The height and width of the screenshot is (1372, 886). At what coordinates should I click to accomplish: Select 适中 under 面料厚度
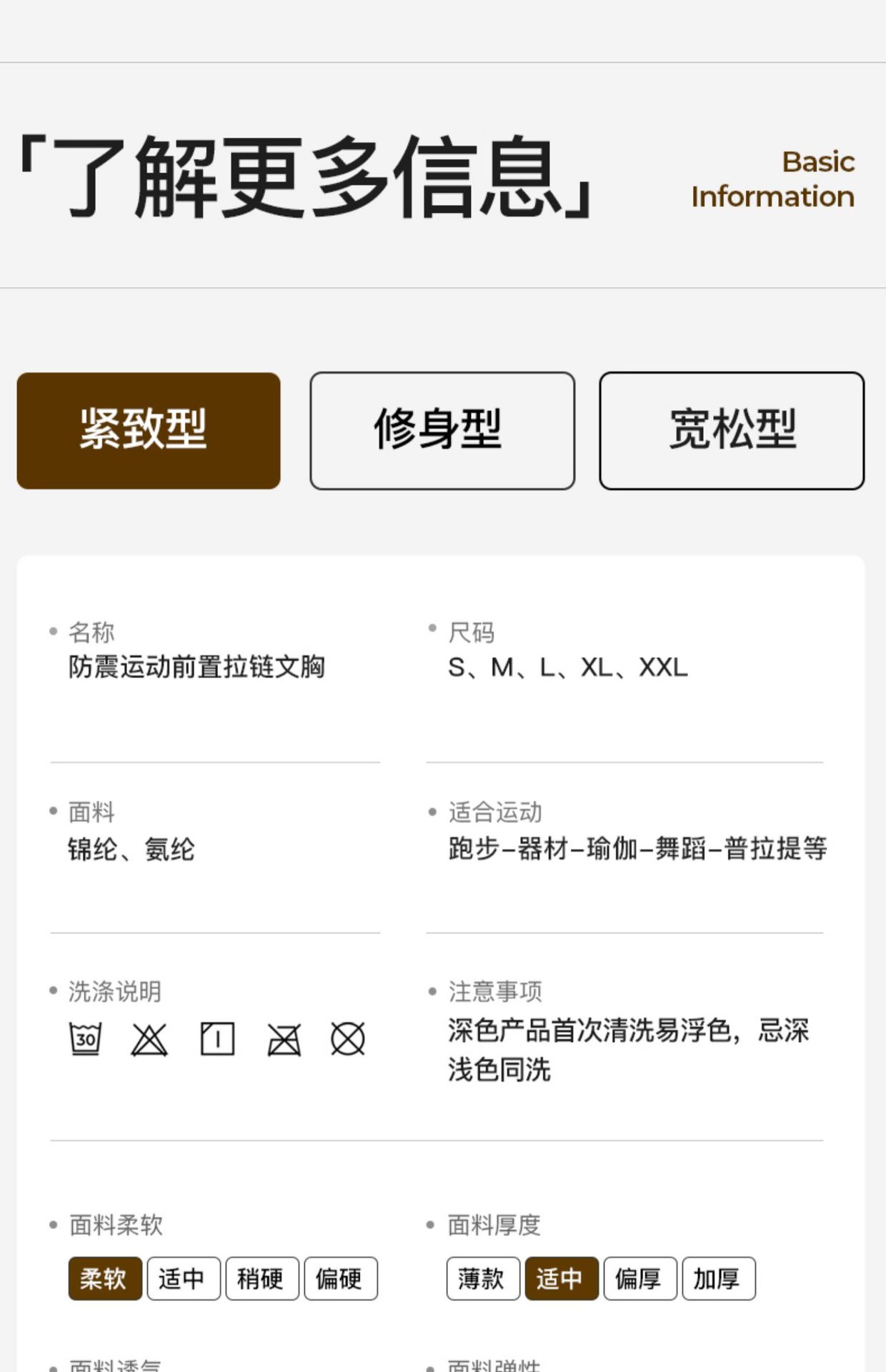(562, 1278)
